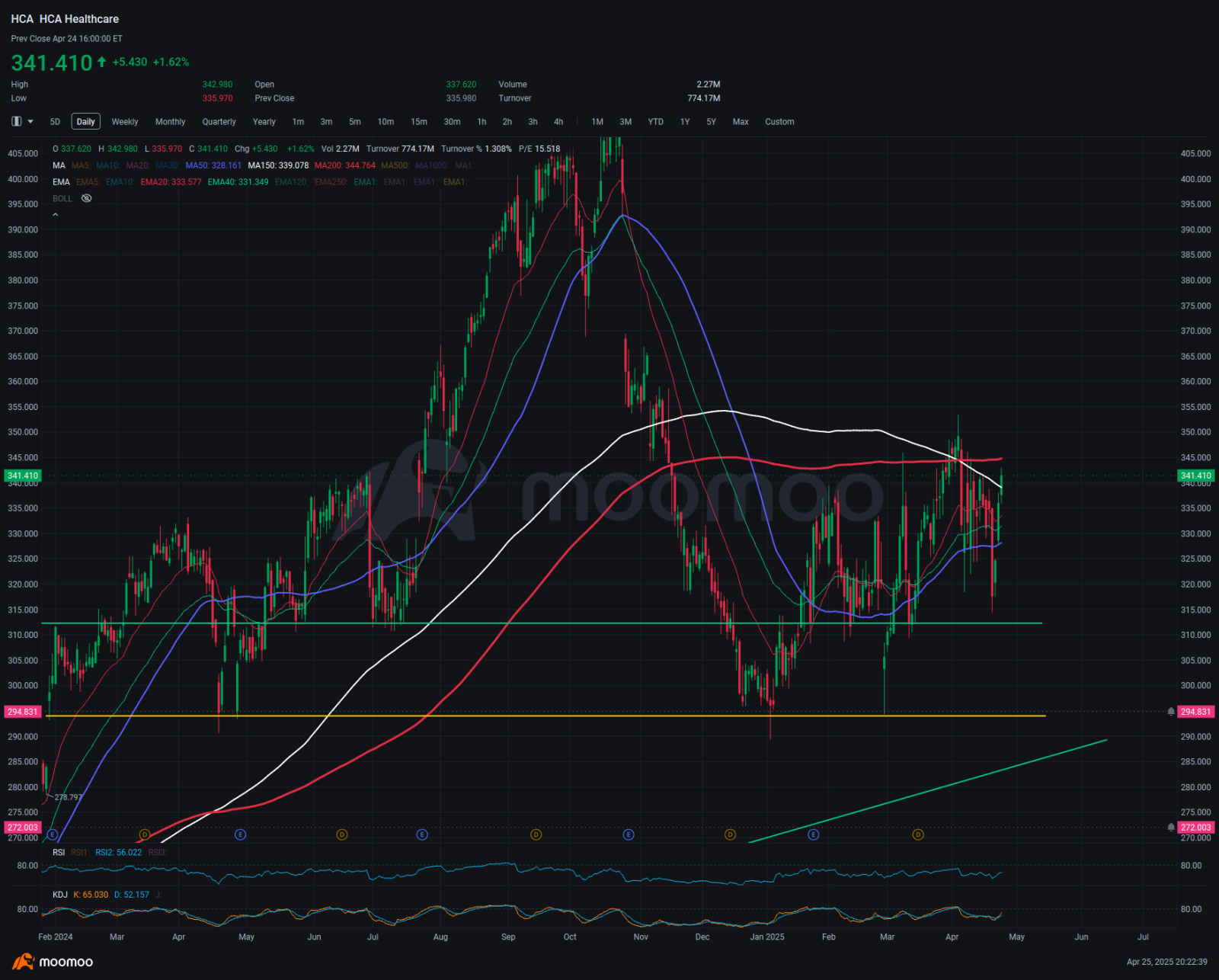This screenshot has width=1219, height=980.
Task: Click the right 272.003 alert price tag
Action: (1195, 828)
